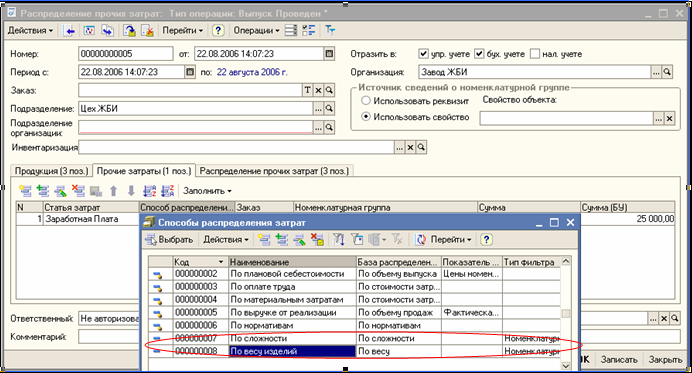Copy the row with the green-plus icon in Прочие затраты
Screen dimensions: 692x373
tap(43, 191)
